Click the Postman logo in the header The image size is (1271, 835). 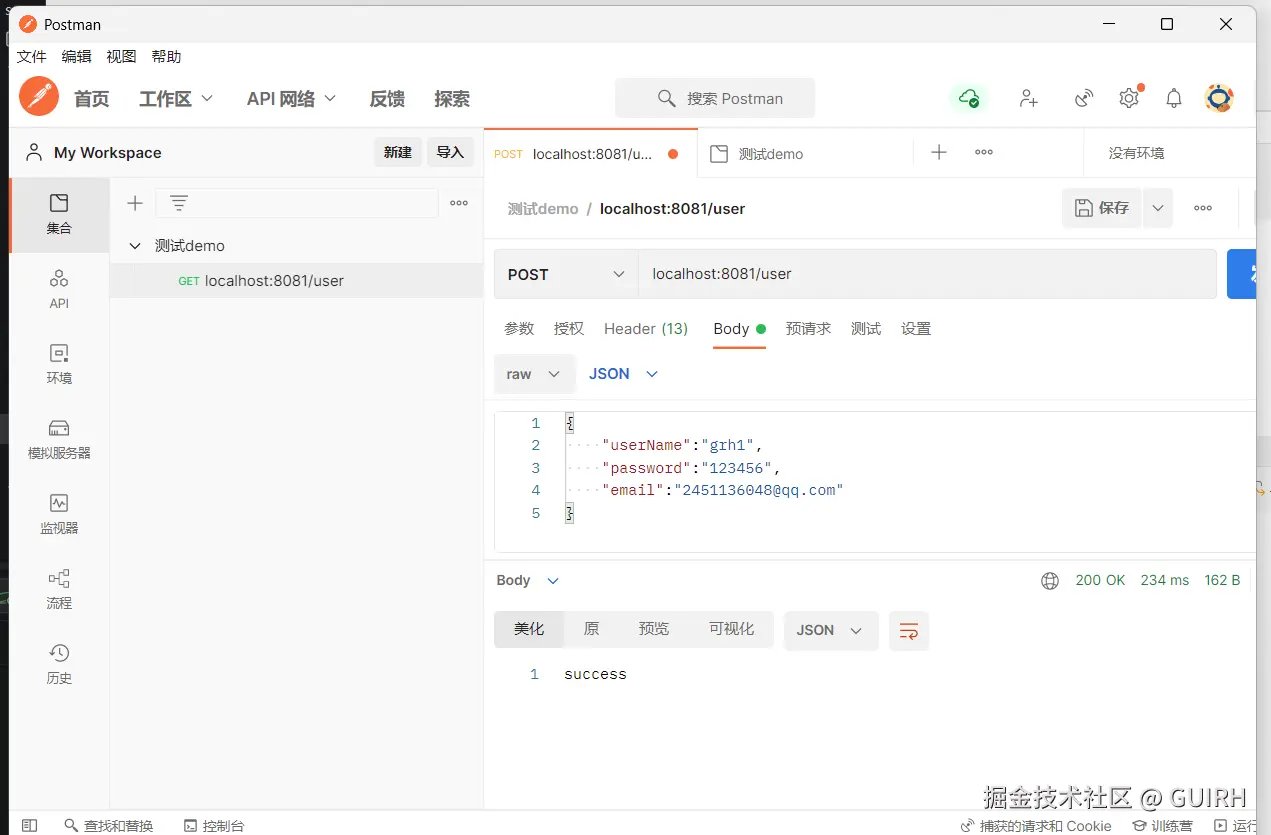[x=39, y=97]
